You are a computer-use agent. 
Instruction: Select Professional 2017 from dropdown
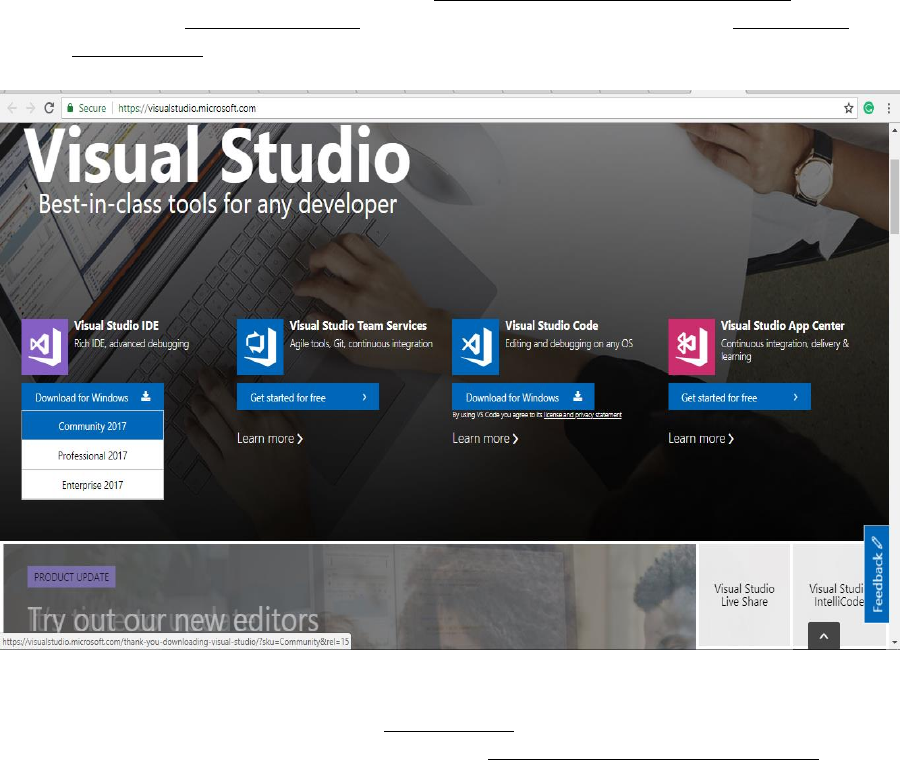[x=92, y=455]
